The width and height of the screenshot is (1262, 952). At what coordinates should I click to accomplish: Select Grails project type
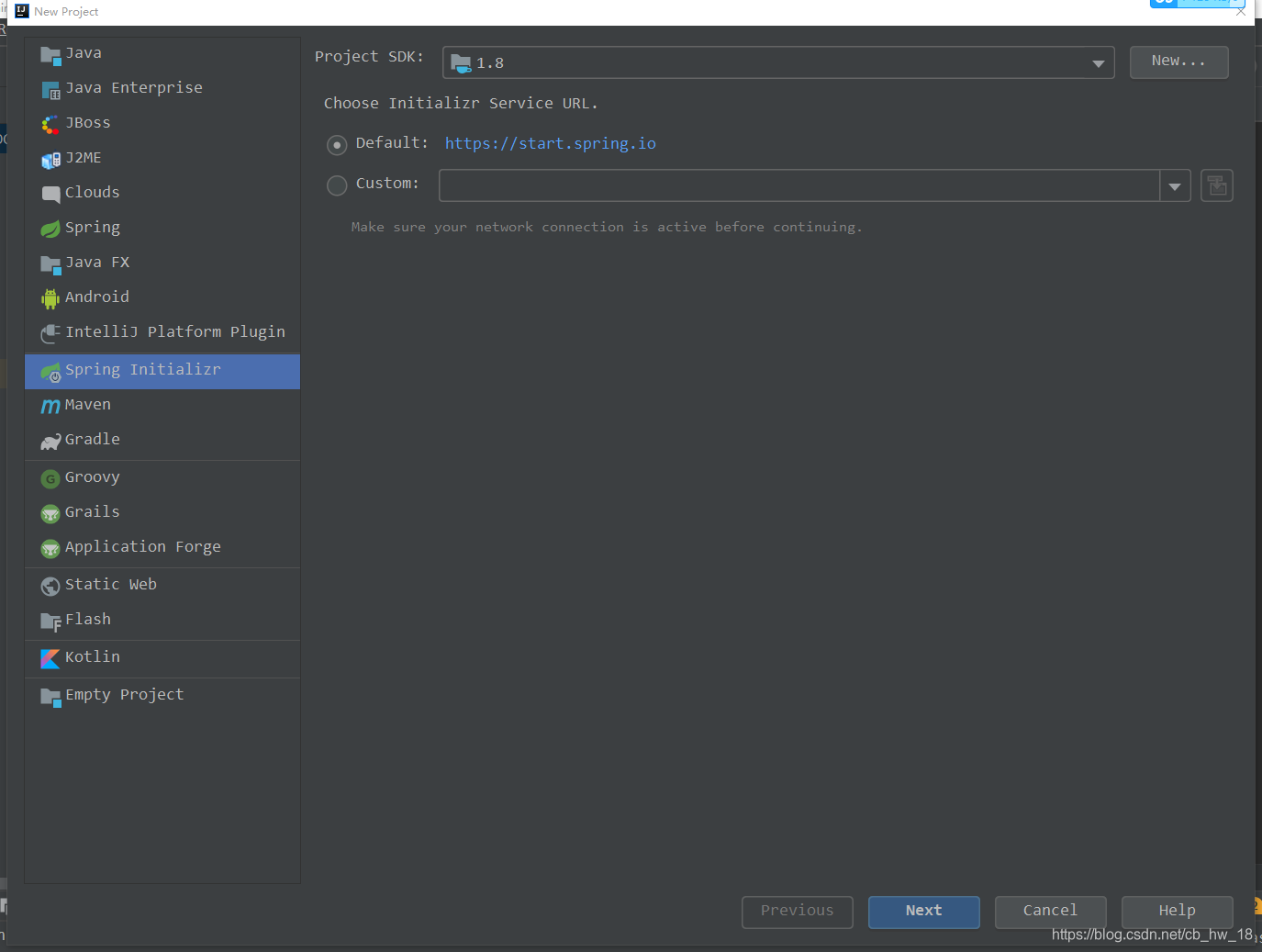[x=162, y=512]
